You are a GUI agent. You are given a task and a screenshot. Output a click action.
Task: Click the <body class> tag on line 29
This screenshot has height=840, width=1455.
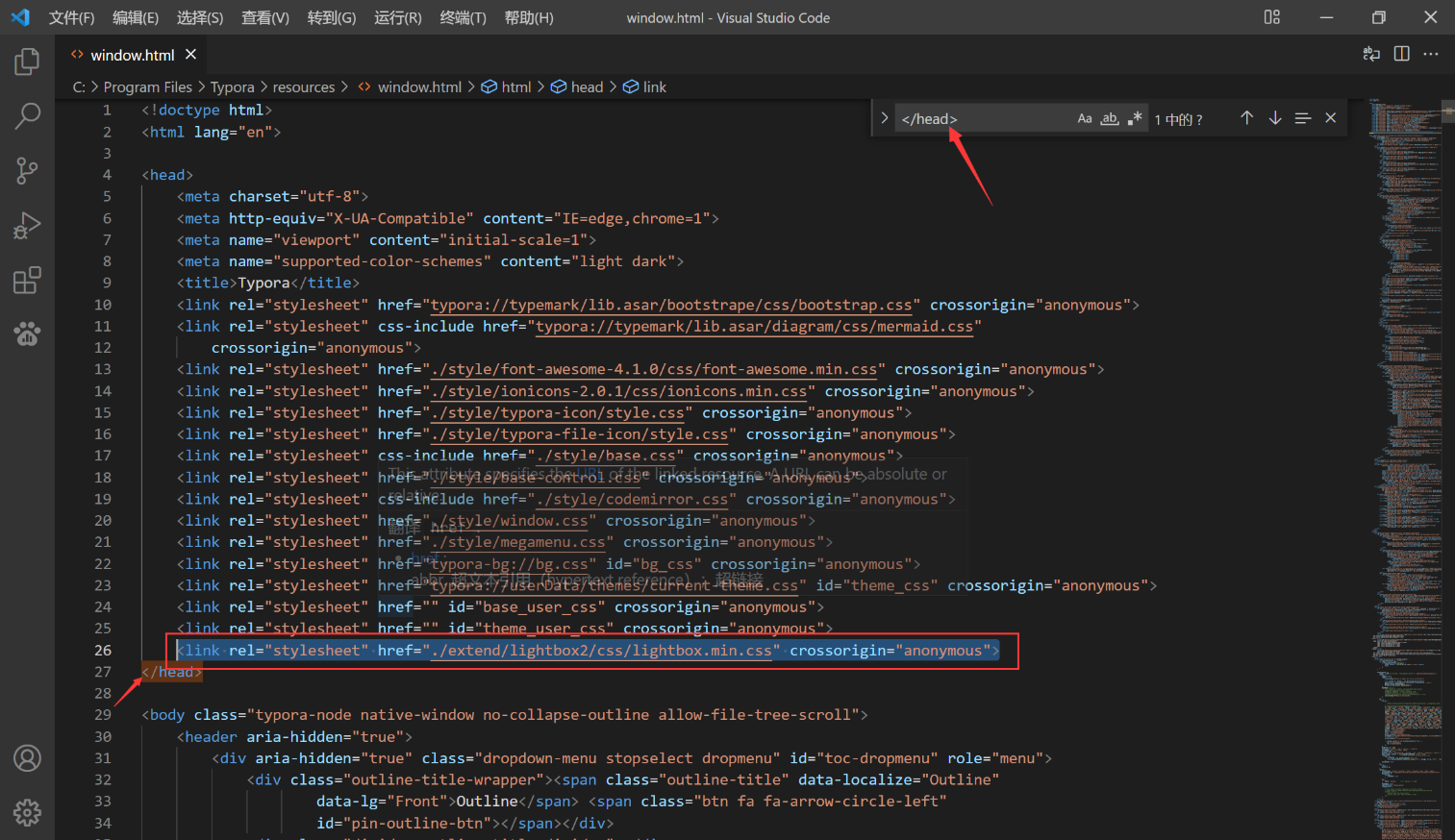point(505,715)
